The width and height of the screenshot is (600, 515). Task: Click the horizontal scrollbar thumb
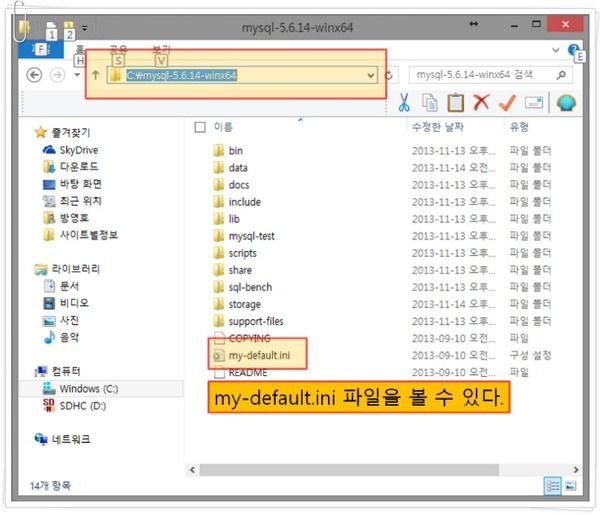coord(349,469)
